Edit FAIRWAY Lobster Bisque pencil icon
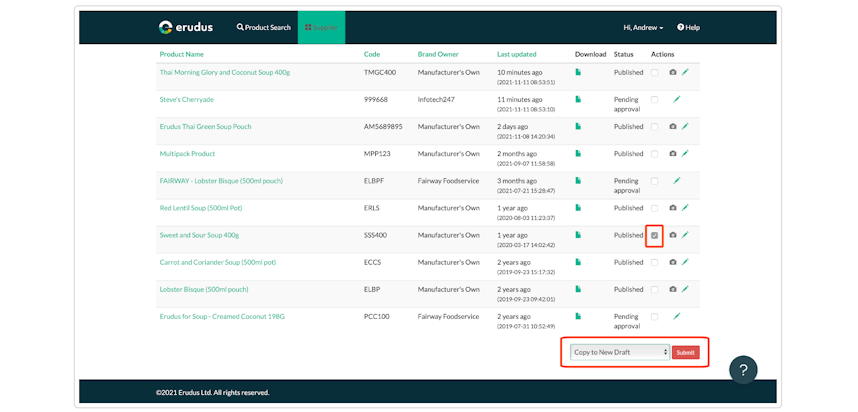This screenshot has width=858, height=412. (x=677, y=180)
